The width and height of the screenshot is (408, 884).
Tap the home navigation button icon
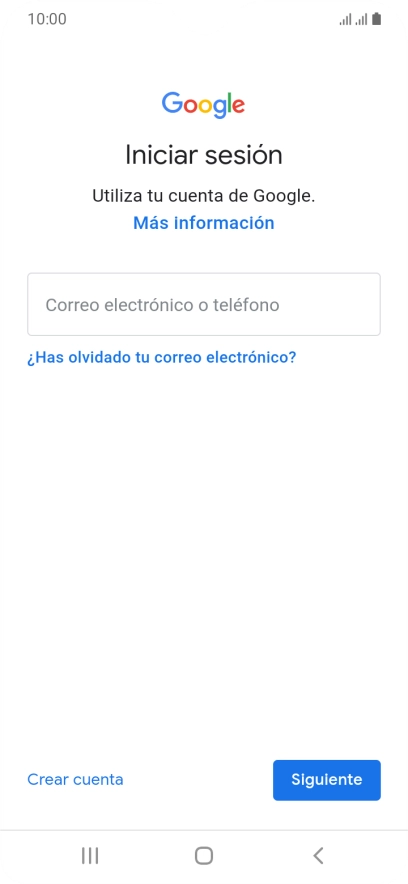click(203, 855)
